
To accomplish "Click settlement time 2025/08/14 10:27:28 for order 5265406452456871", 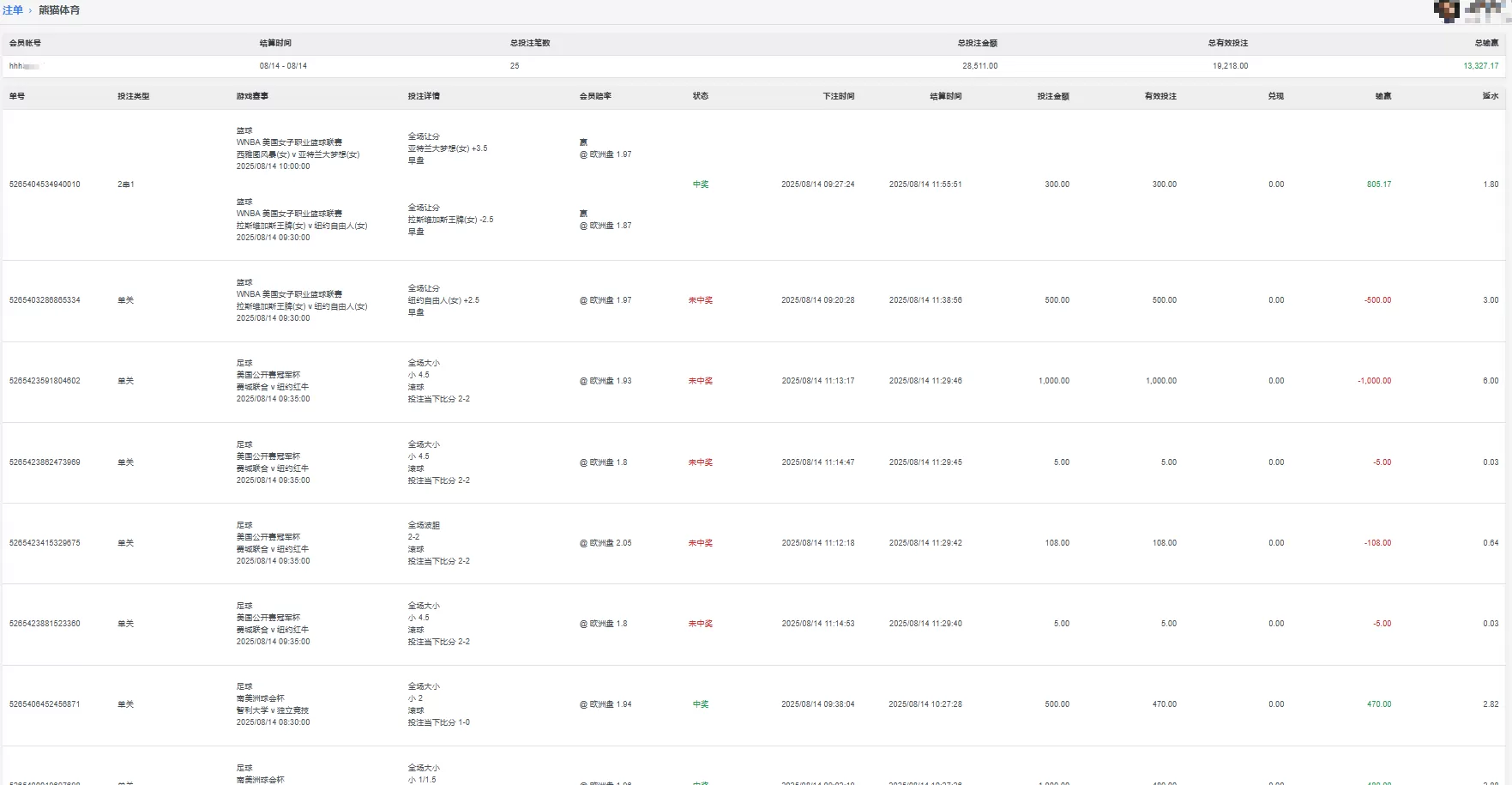I will tap(925, 704).
